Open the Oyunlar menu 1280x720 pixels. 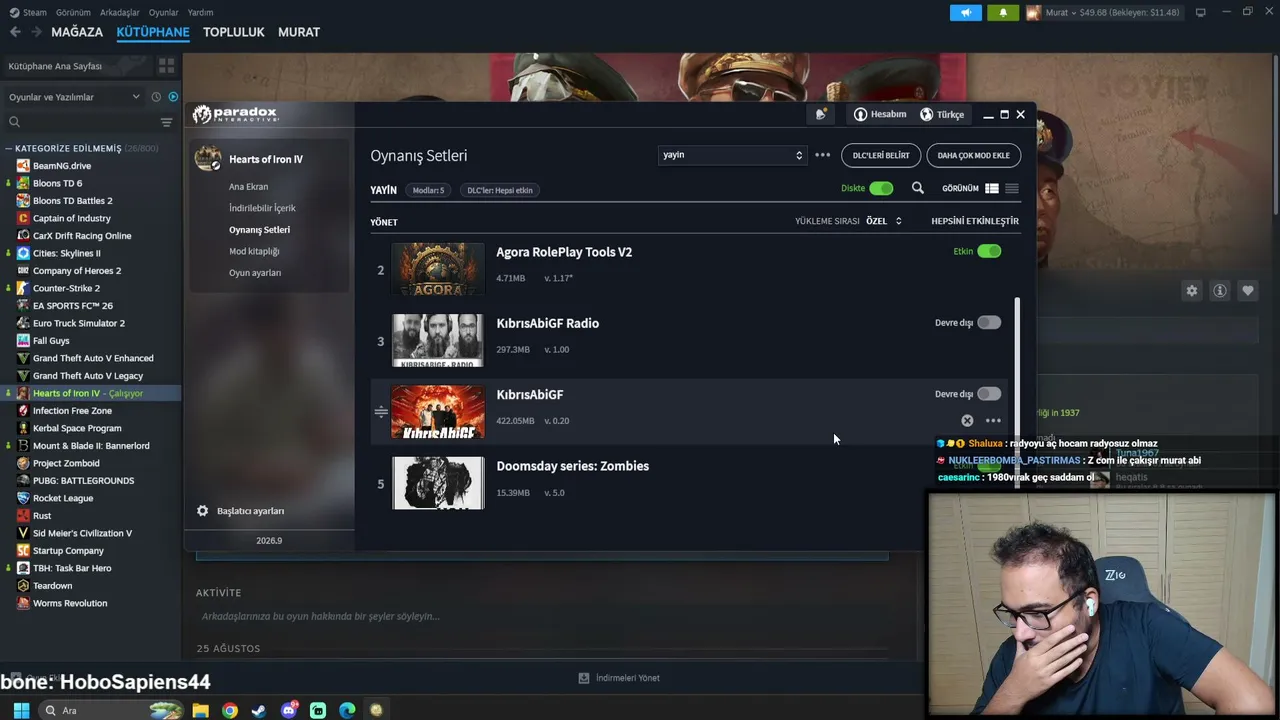[x=163, y=13]
